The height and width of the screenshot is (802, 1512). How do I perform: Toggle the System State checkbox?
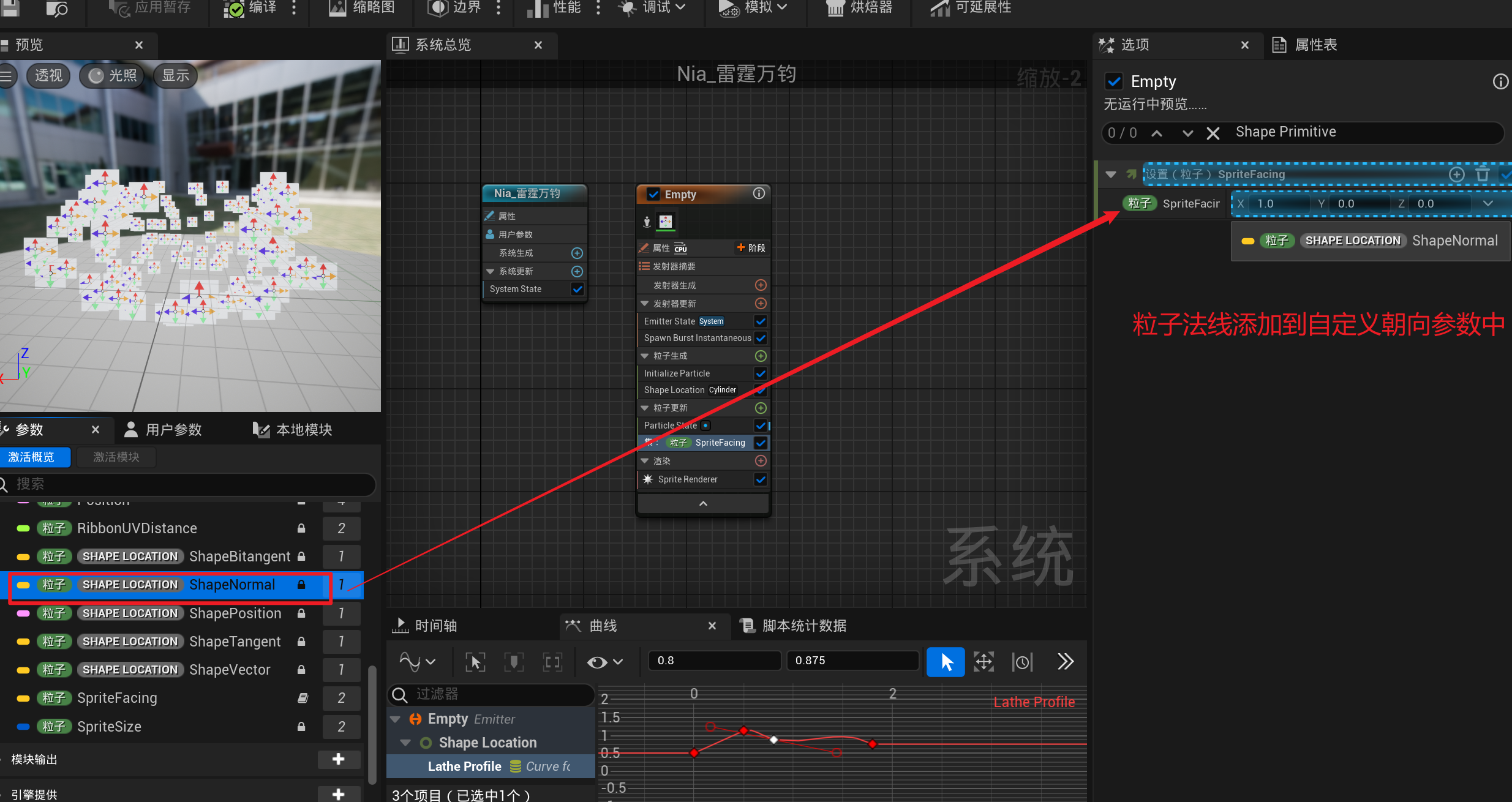577,289
